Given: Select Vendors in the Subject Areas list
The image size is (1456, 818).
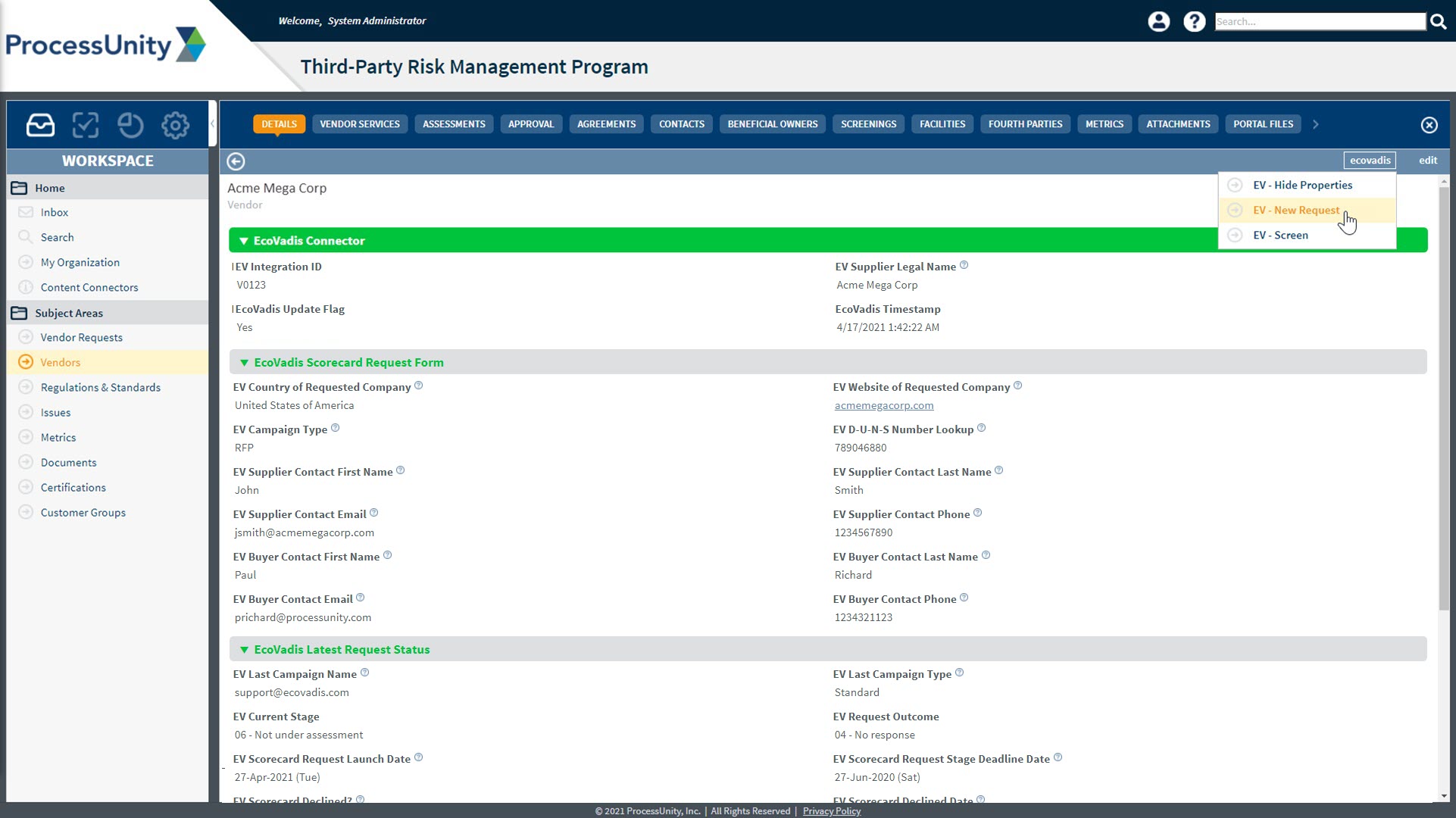Looking at the screenshot, I should point(59,362).
